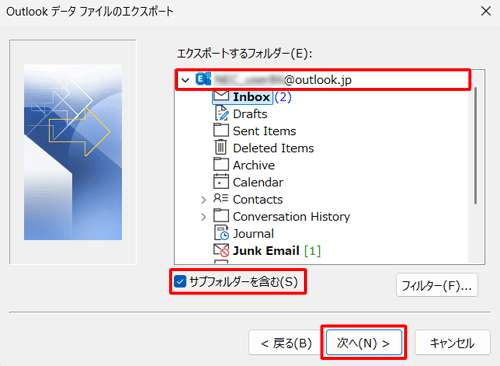The height and width of the screenshot is (366, 500).
Task: Click the Junk Email blocked-envelope icon
Action: [221, 250]
